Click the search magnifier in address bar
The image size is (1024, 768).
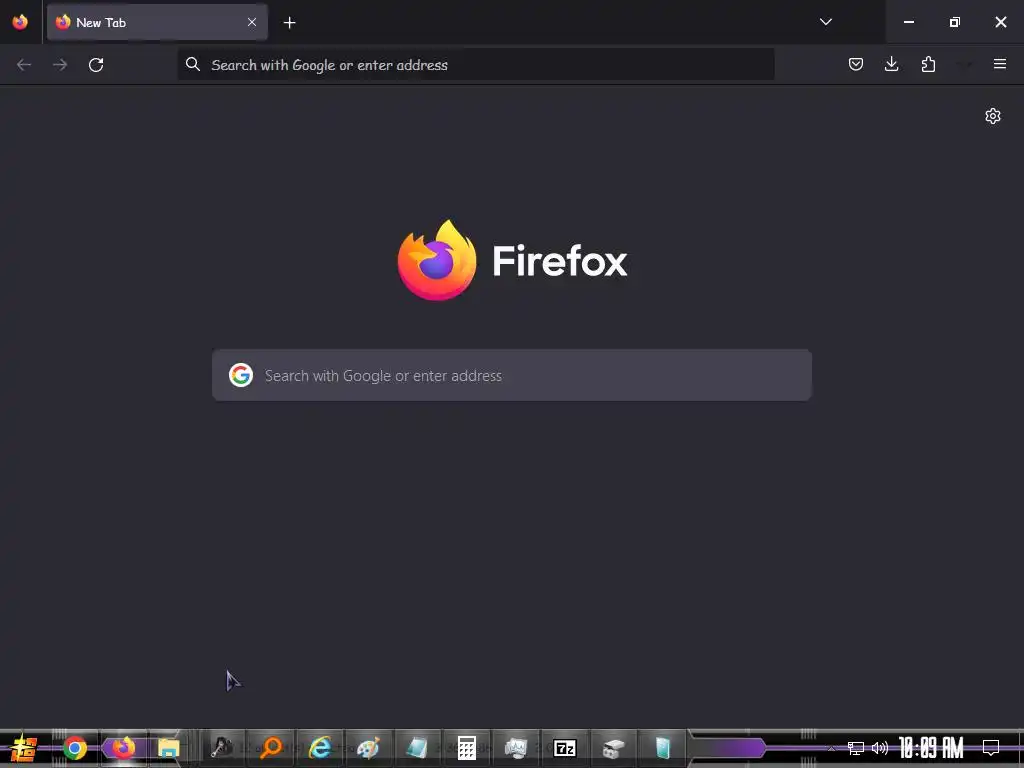(193, 64)
